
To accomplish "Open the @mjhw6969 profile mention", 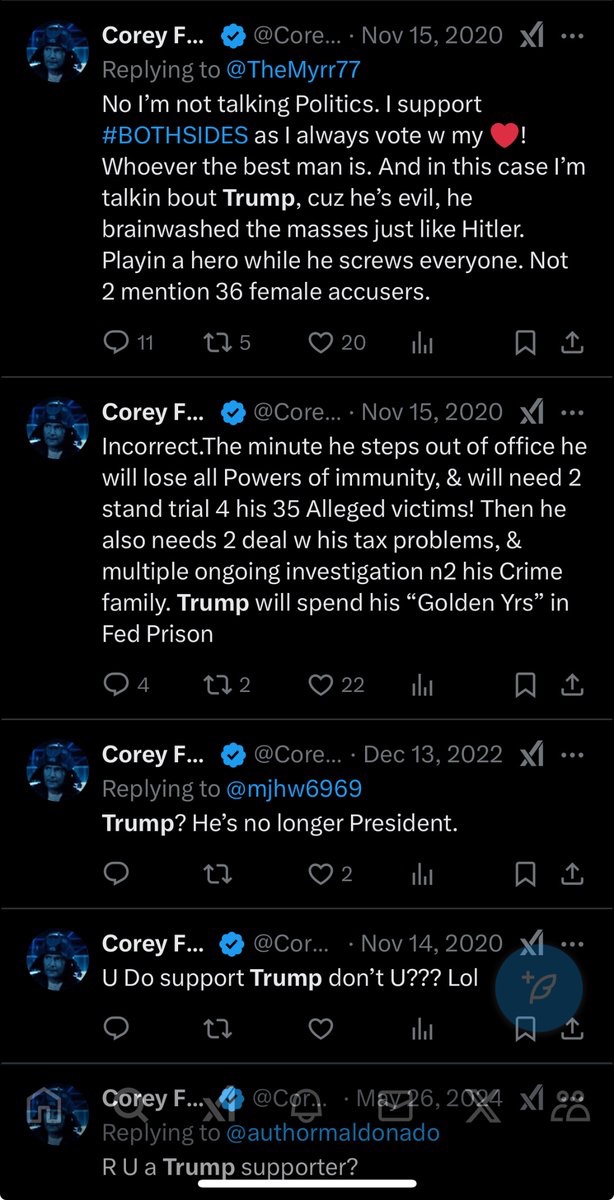I will [x=297, y=789].
